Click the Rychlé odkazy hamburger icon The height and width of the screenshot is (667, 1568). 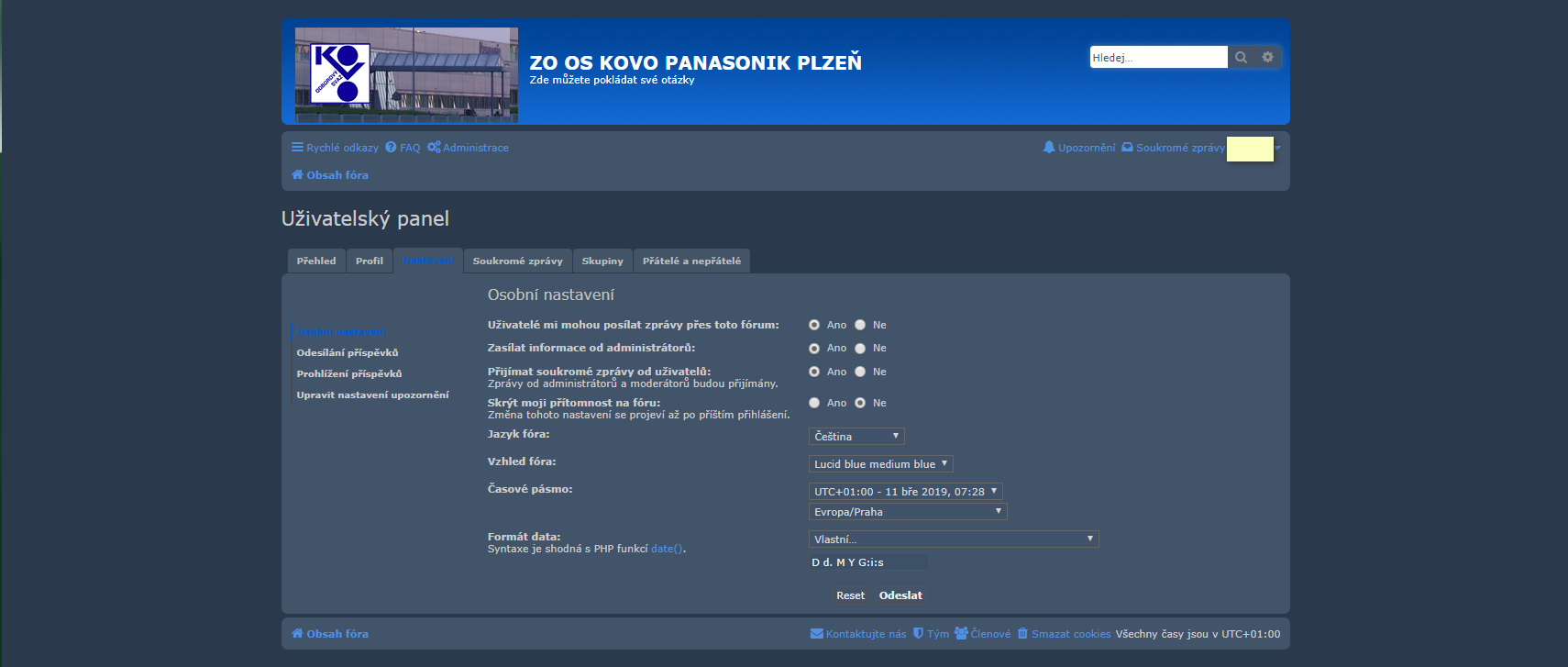point(297,147)
